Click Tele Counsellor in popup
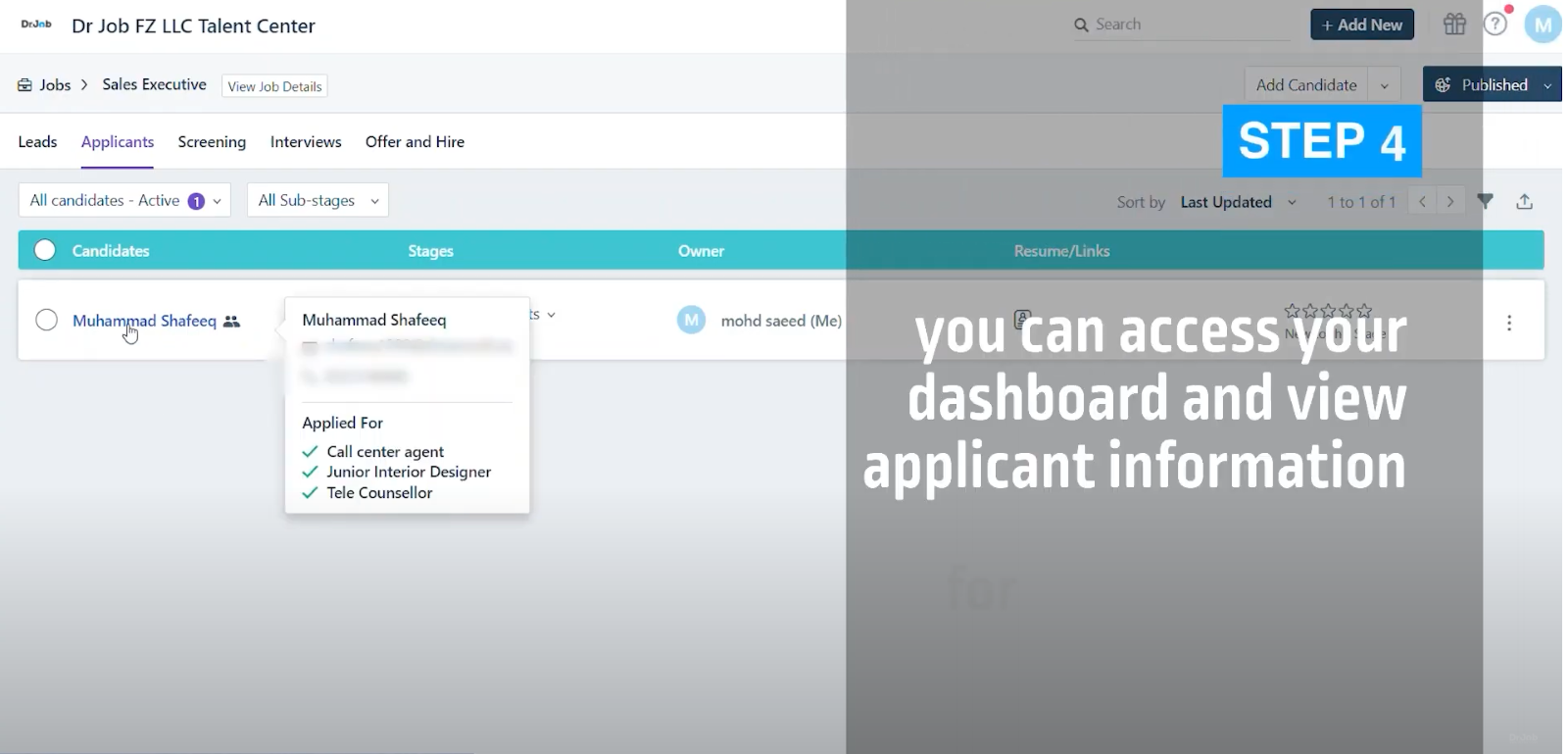The height and width of the screenshot is (754, 1568). click(x=379, y=492)
